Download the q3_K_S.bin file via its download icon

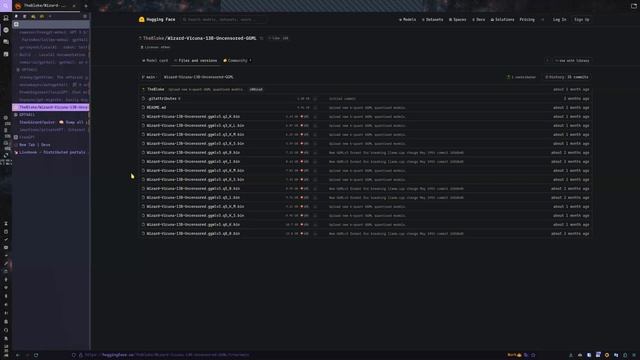[x=315, y=144]
